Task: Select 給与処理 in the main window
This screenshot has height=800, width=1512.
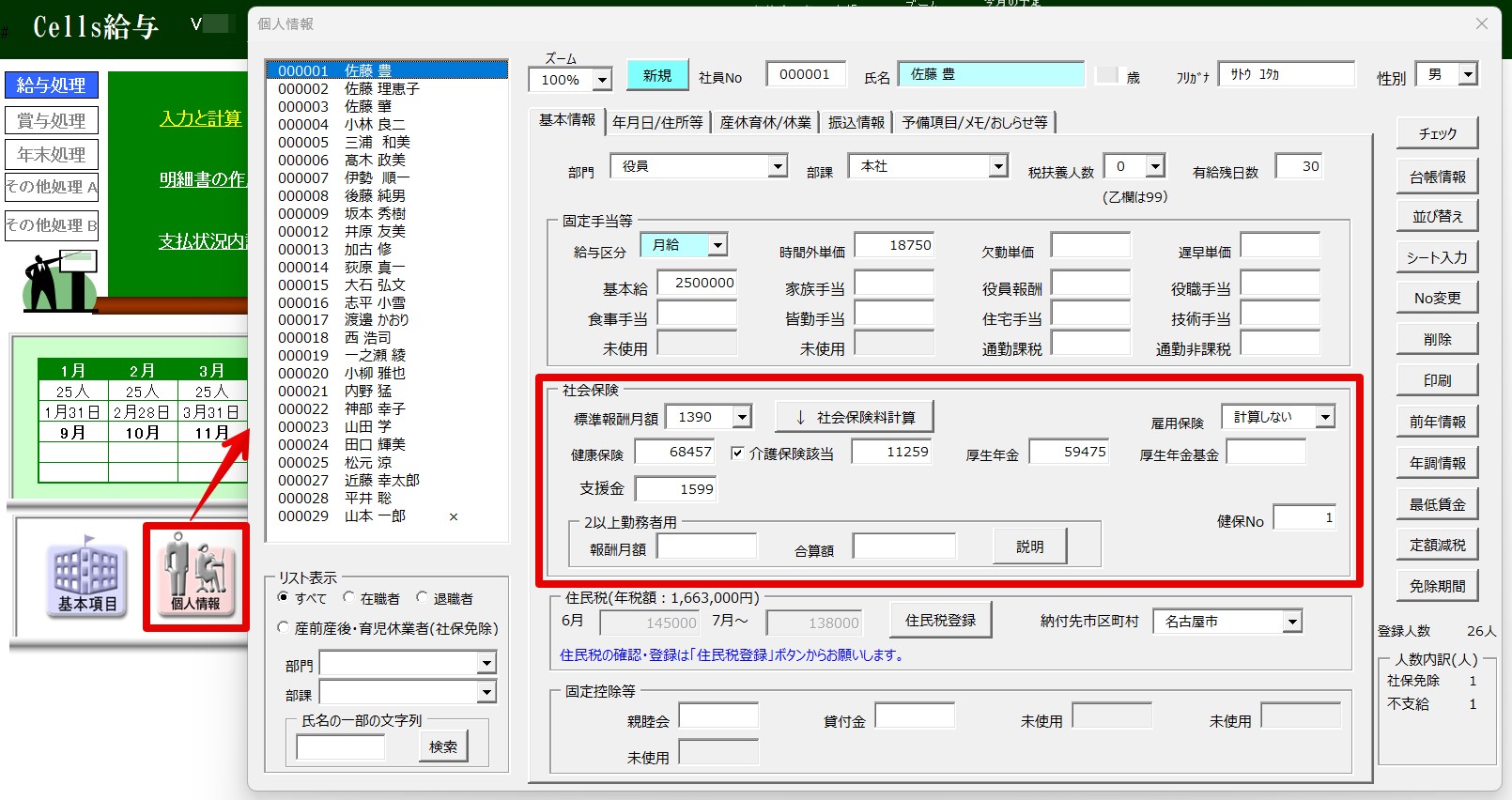Action: pos(52,85)
